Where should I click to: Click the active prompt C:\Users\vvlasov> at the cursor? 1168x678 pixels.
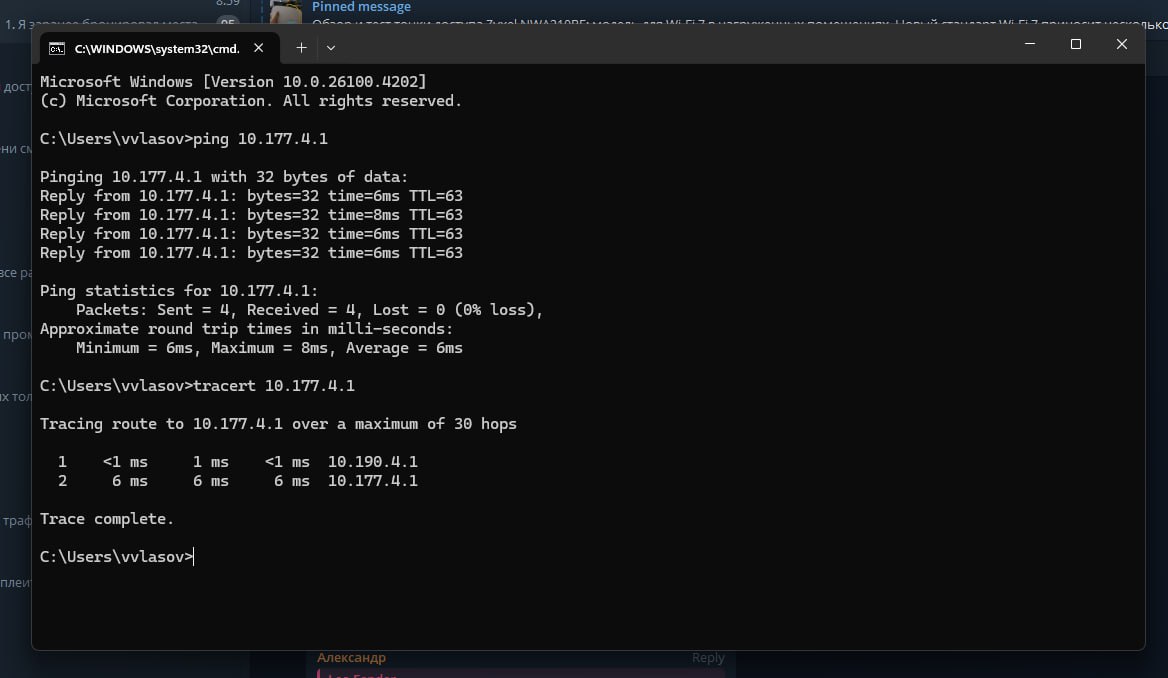tap(117, 557)
